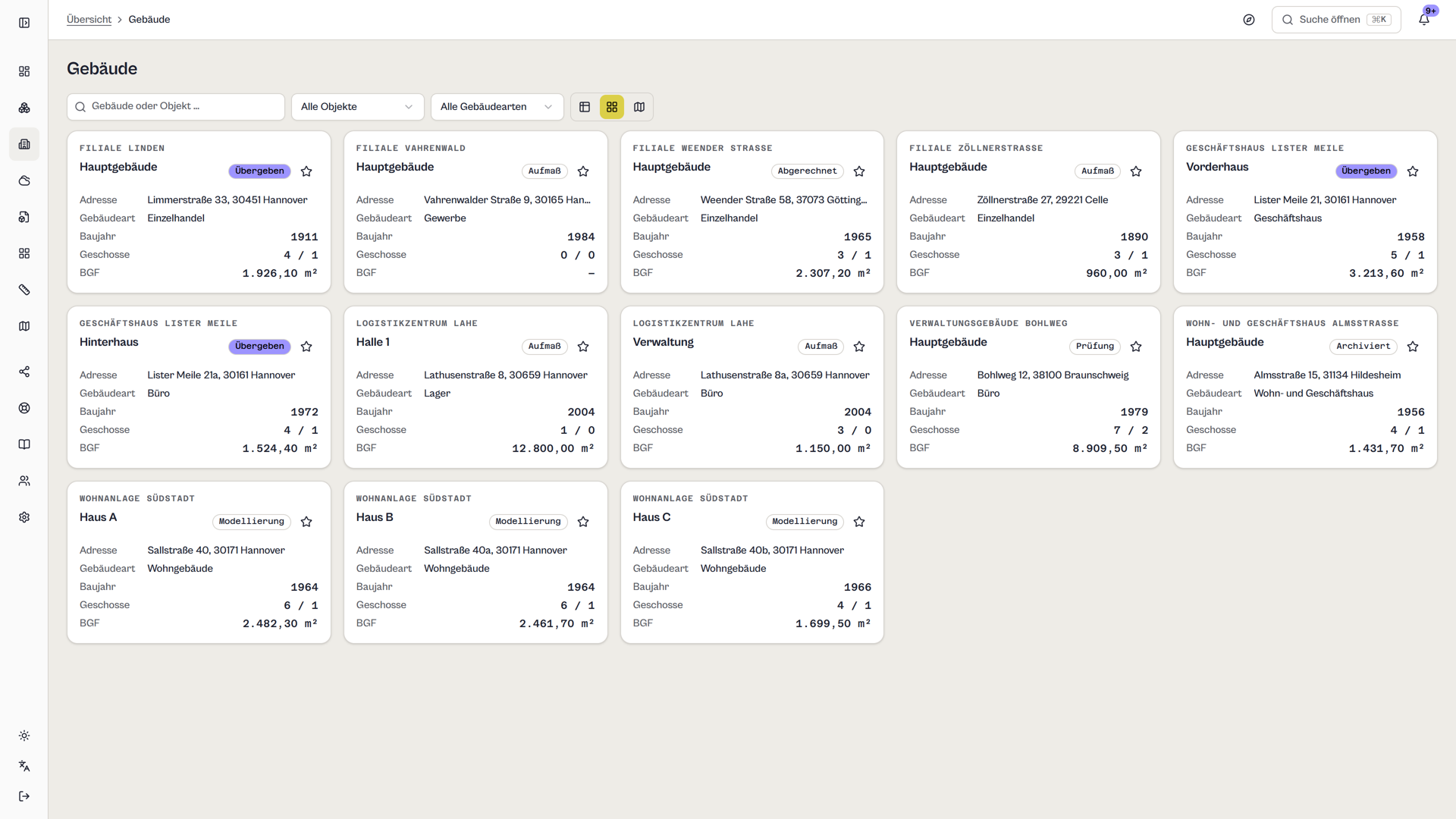Click the Suche öffnen button
1456x819 pixels.
1336,20
